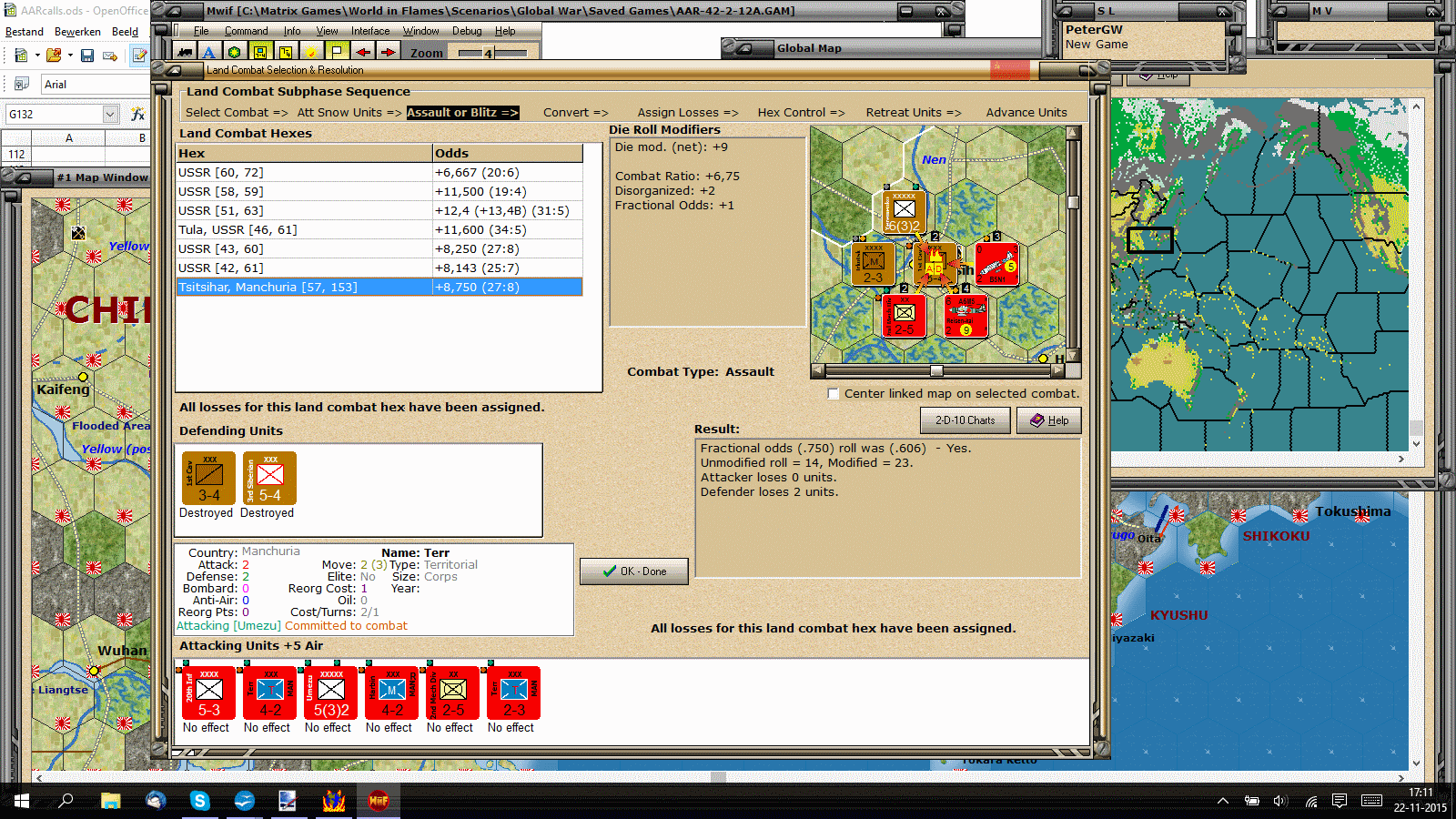1456x819 pixels.
Task: Click the blue letter A toolbar icon
Action: 209,52
